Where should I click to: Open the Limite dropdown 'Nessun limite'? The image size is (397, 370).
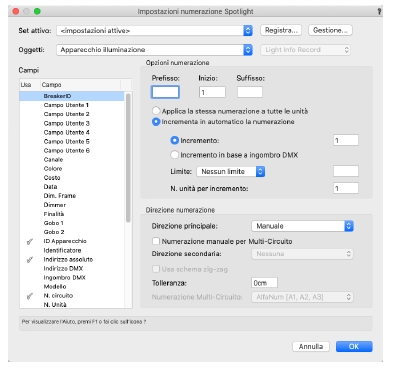pos(231,172)
